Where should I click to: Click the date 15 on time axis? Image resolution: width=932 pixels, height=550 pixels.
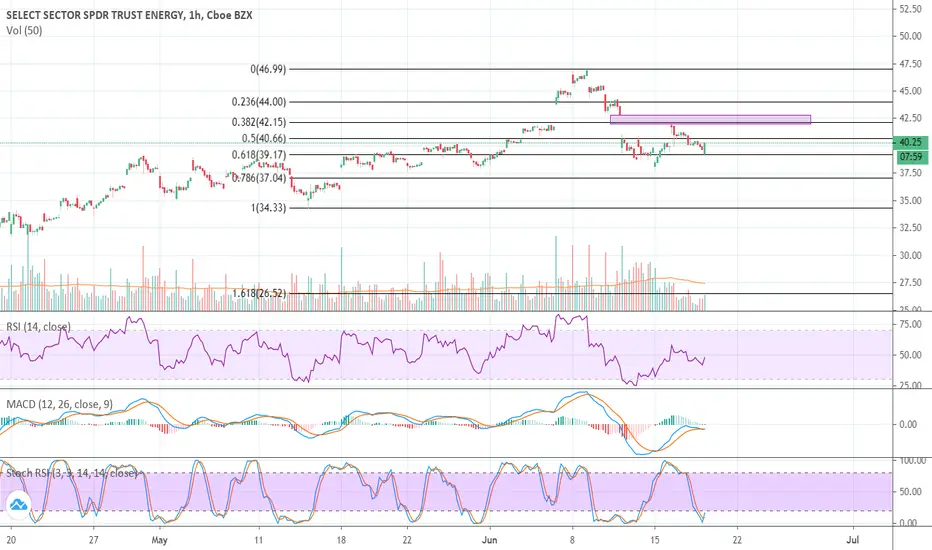(x=654, y=540)
